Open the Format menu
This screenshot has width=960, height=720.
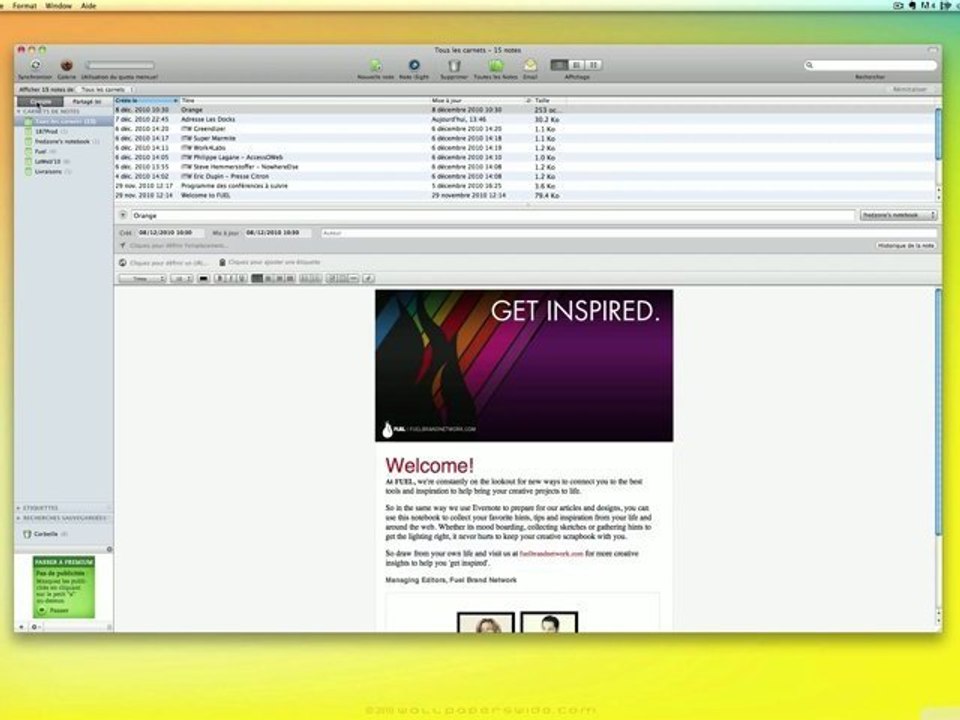coord(24,6)
